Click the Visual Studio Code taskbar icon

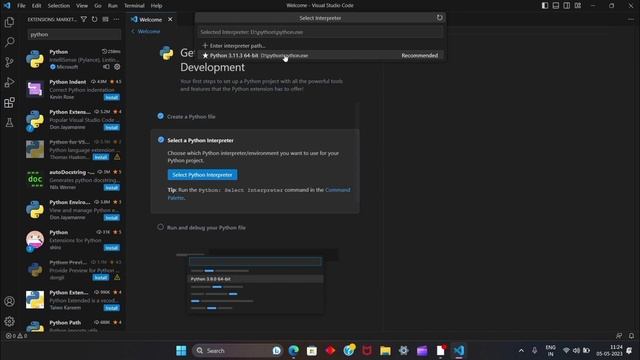click(459, 351)
